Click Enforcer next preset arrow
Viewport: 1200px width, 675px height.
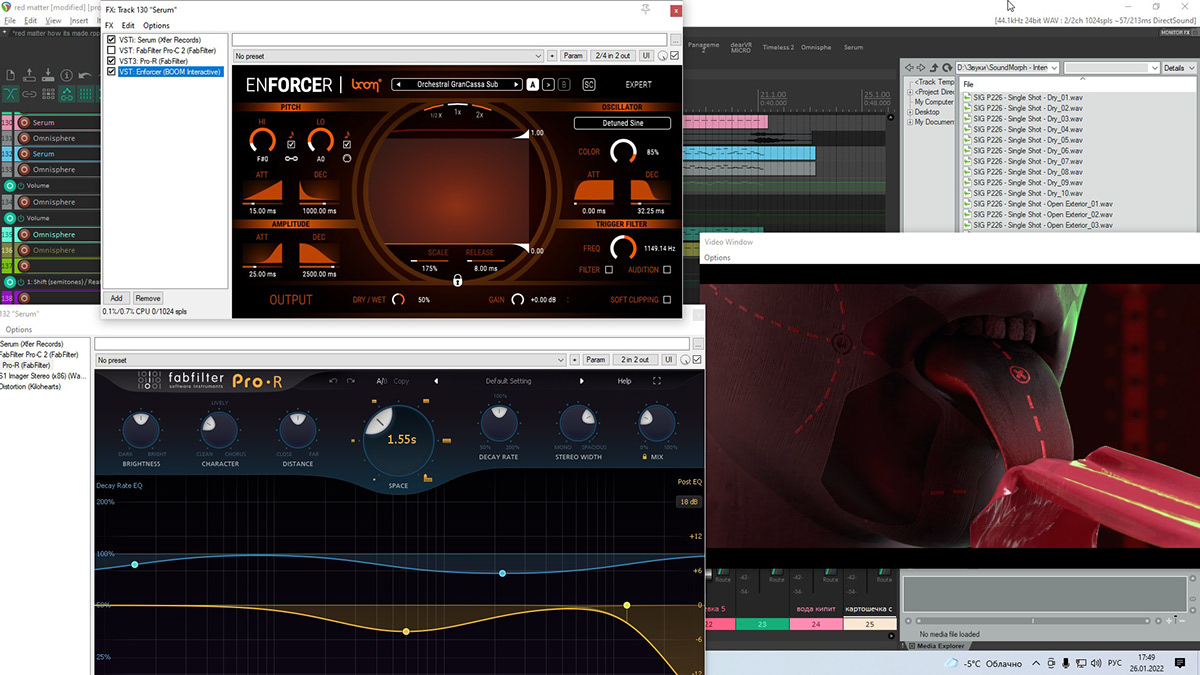516,85
